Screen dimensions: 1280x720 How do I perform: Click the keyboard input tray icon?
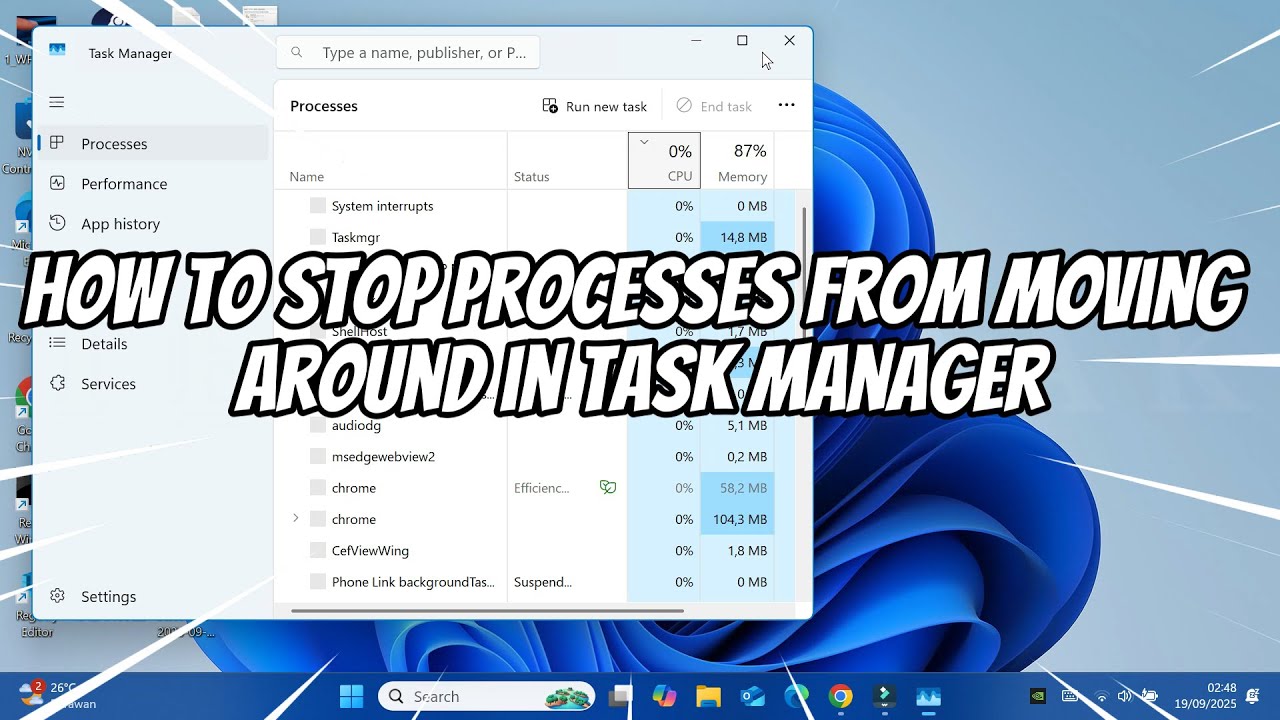click(x=1069, y=696)
